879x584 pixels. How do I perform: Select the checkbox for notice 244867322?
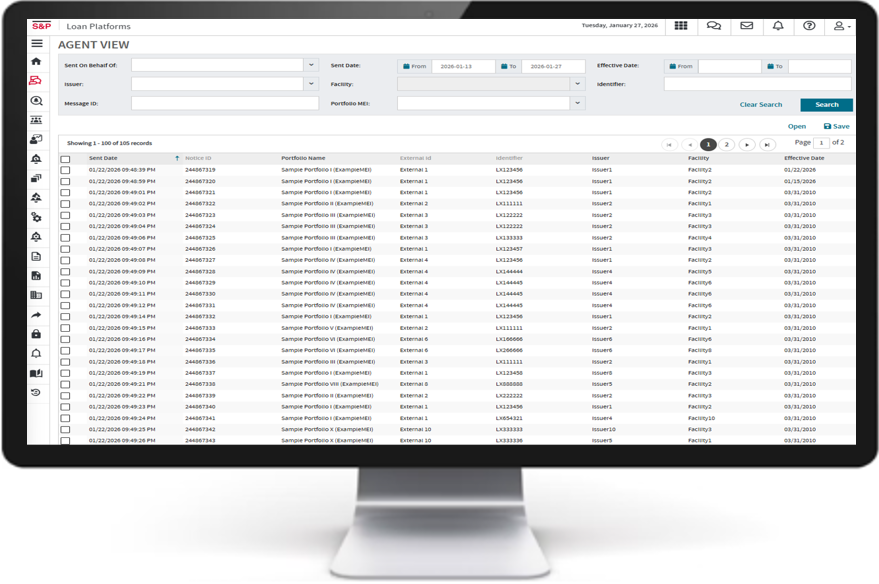pos(66,204)
